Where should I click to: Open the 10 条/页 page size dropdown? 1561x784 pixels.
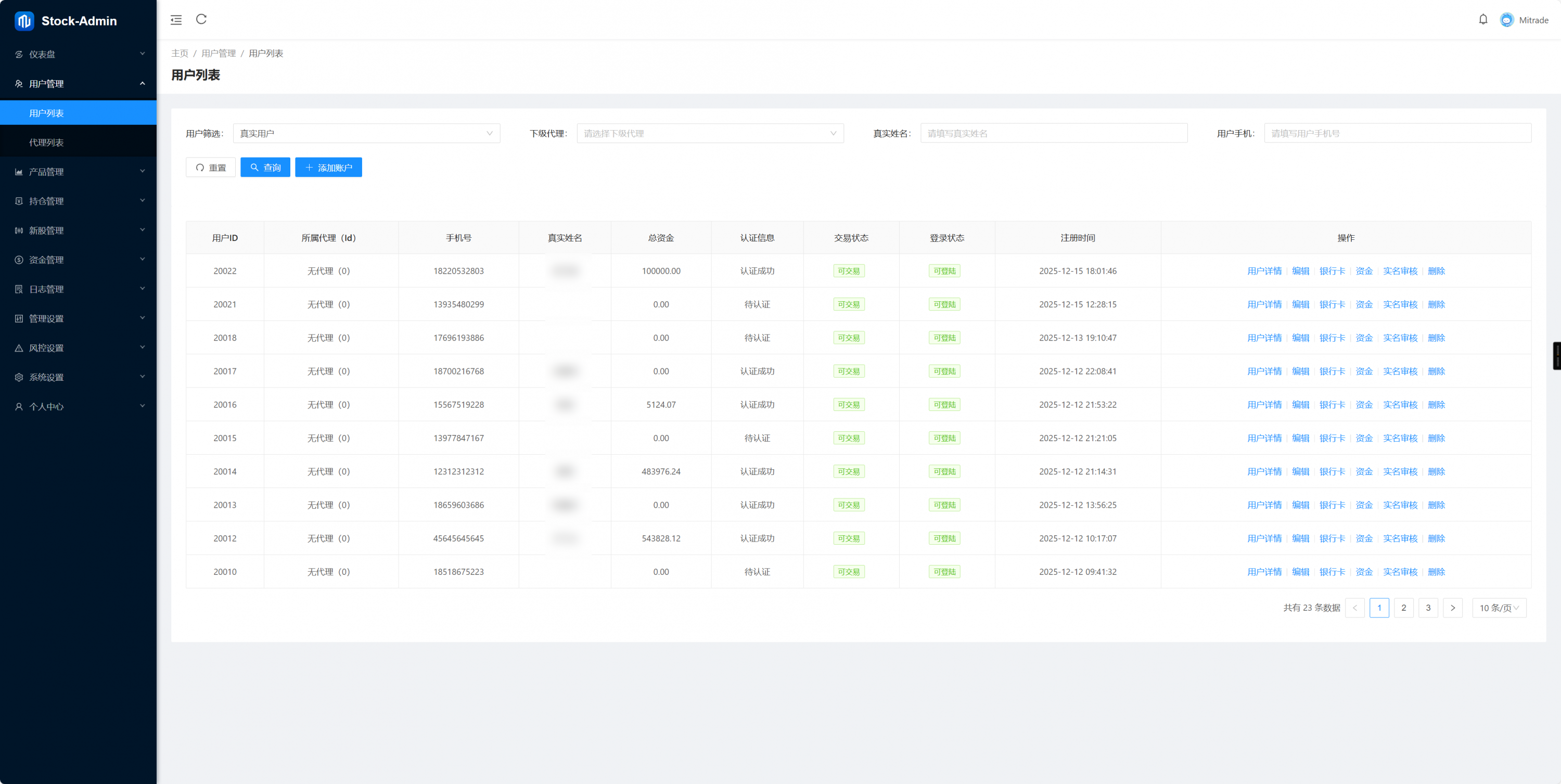point(1499,608)
